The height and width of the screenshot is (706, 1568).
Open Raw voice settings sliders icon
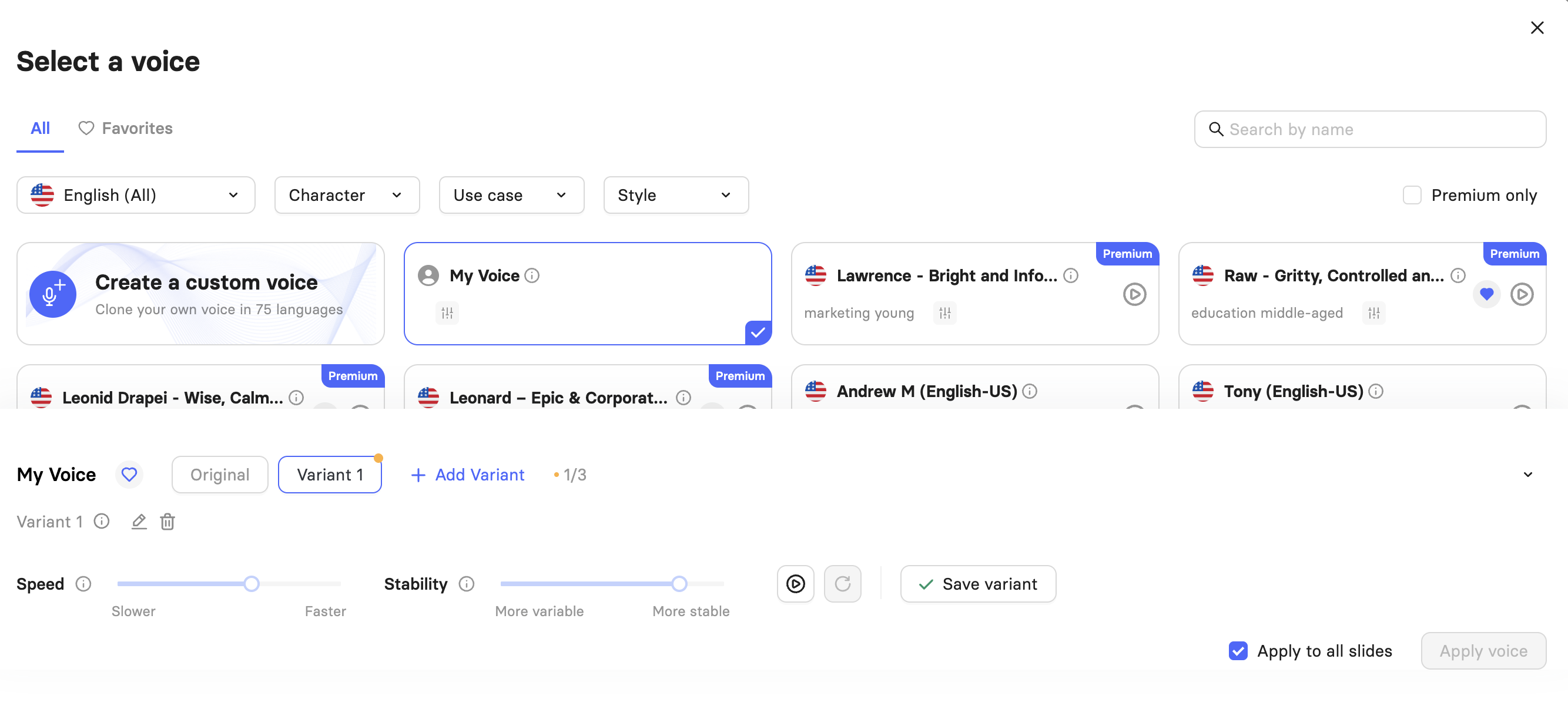coord(1374,313)
